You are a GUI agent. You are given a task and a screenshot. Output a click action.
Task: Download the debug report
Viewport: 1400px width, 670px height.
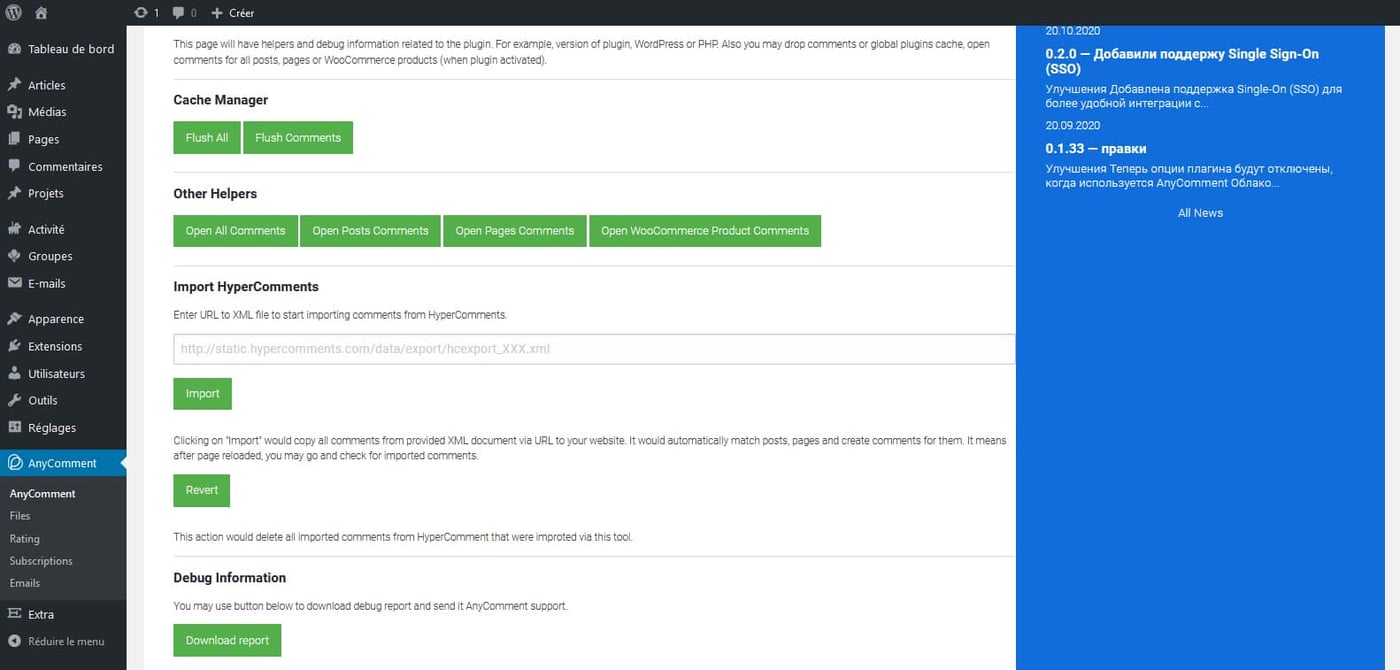227,641
